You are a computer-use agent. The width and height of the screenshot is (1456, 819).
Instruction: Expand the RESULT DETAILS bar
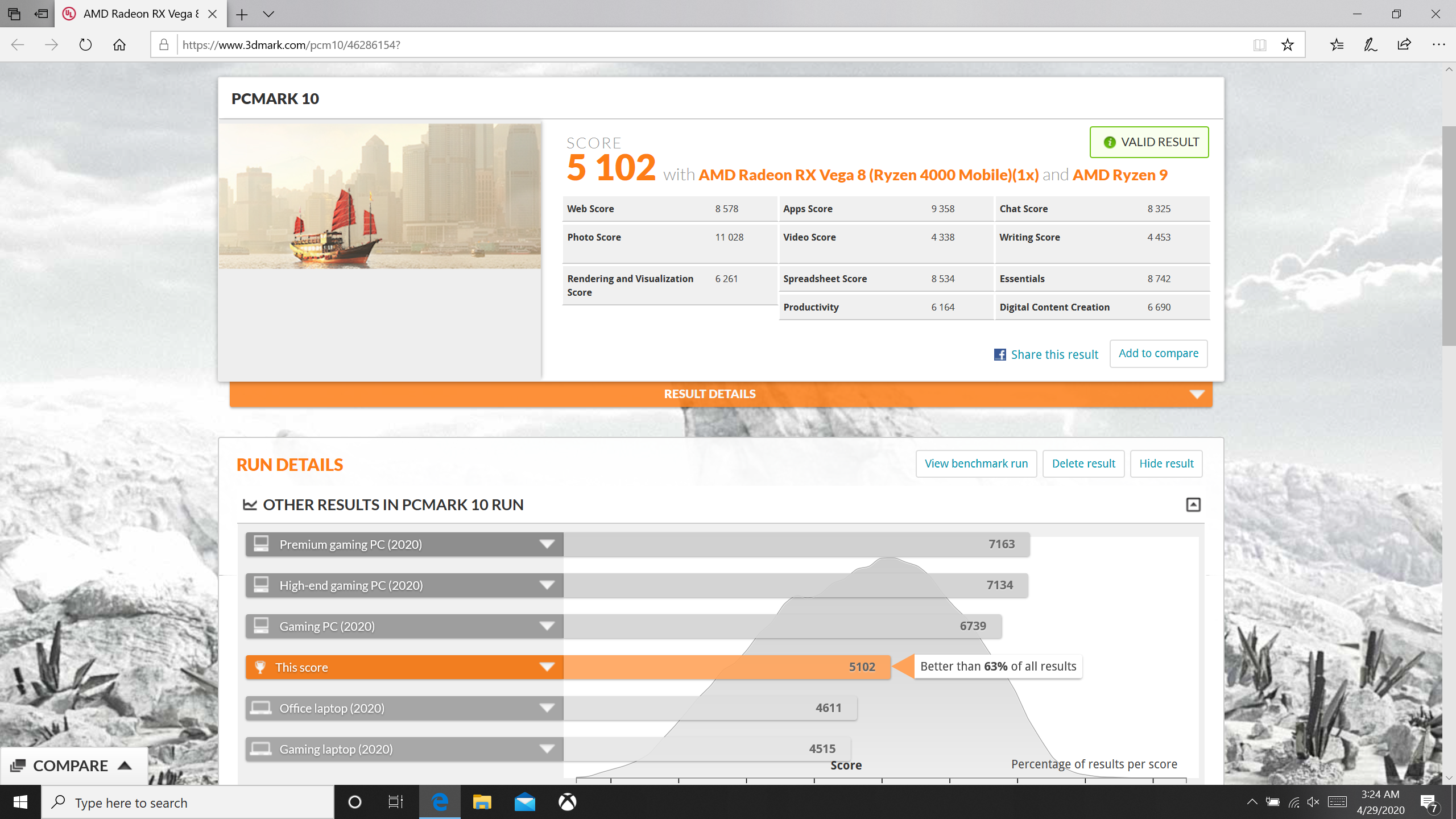[721, 394]
